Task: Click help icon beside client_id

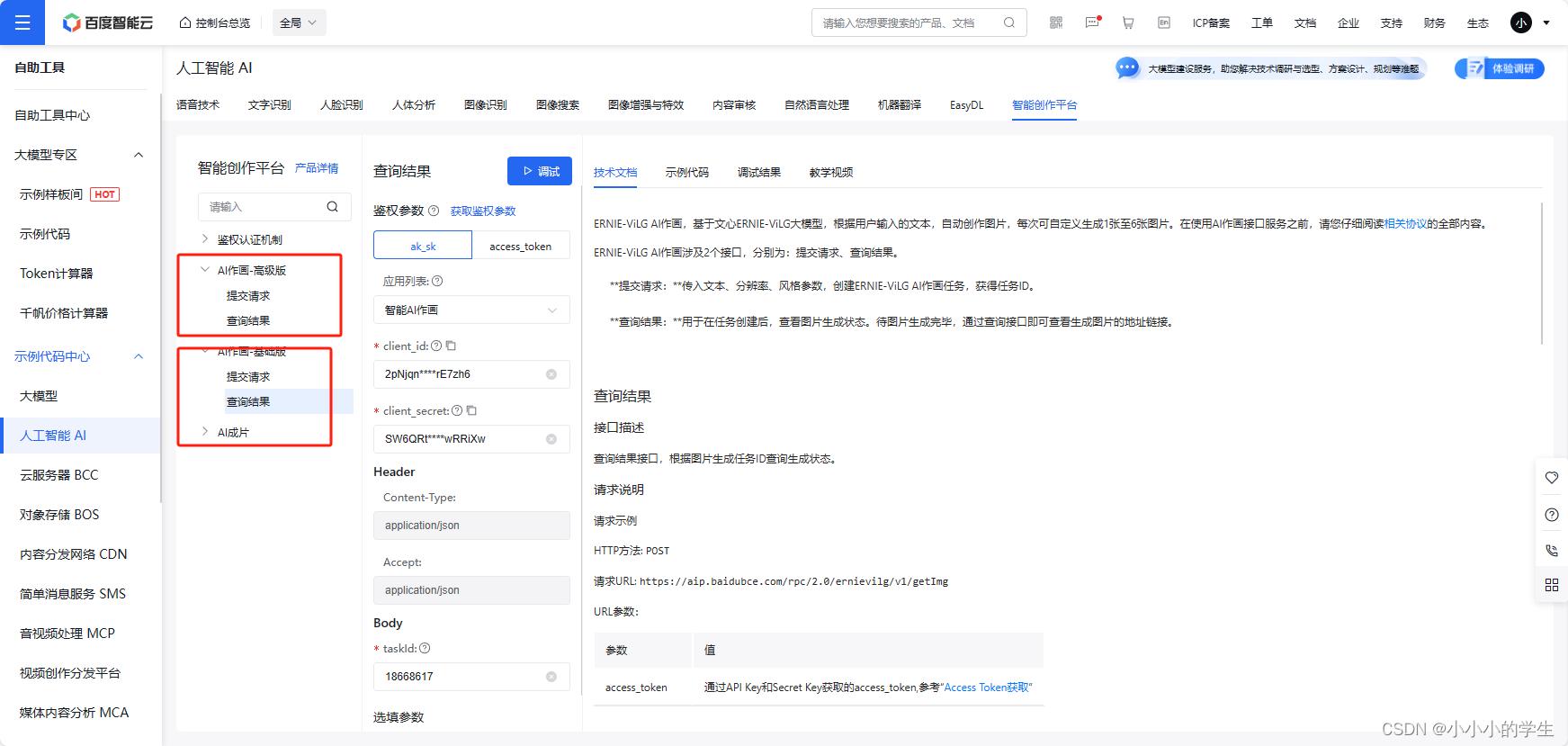Action: point(436,346)
